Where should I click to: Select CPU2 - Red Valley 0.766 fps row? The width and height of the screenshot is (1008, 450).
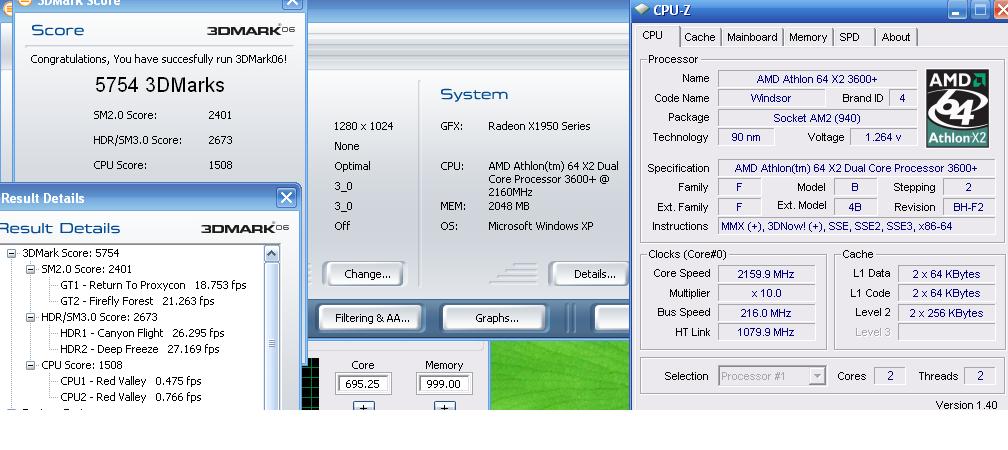(130, 398)
